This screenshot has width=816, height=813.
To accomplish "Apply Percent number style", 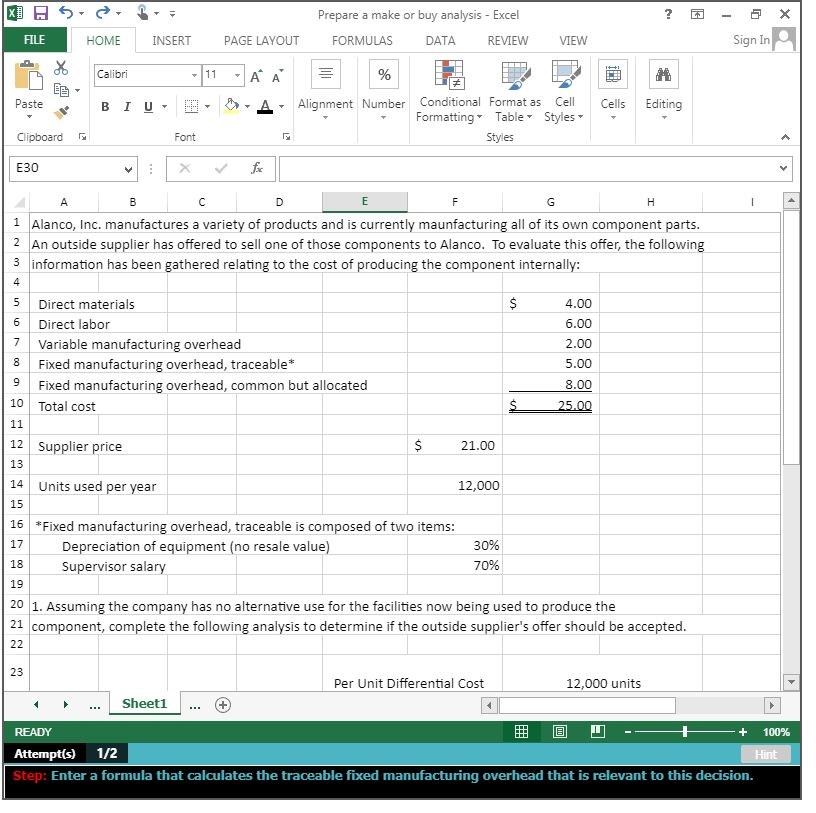I will pos(384,73).
